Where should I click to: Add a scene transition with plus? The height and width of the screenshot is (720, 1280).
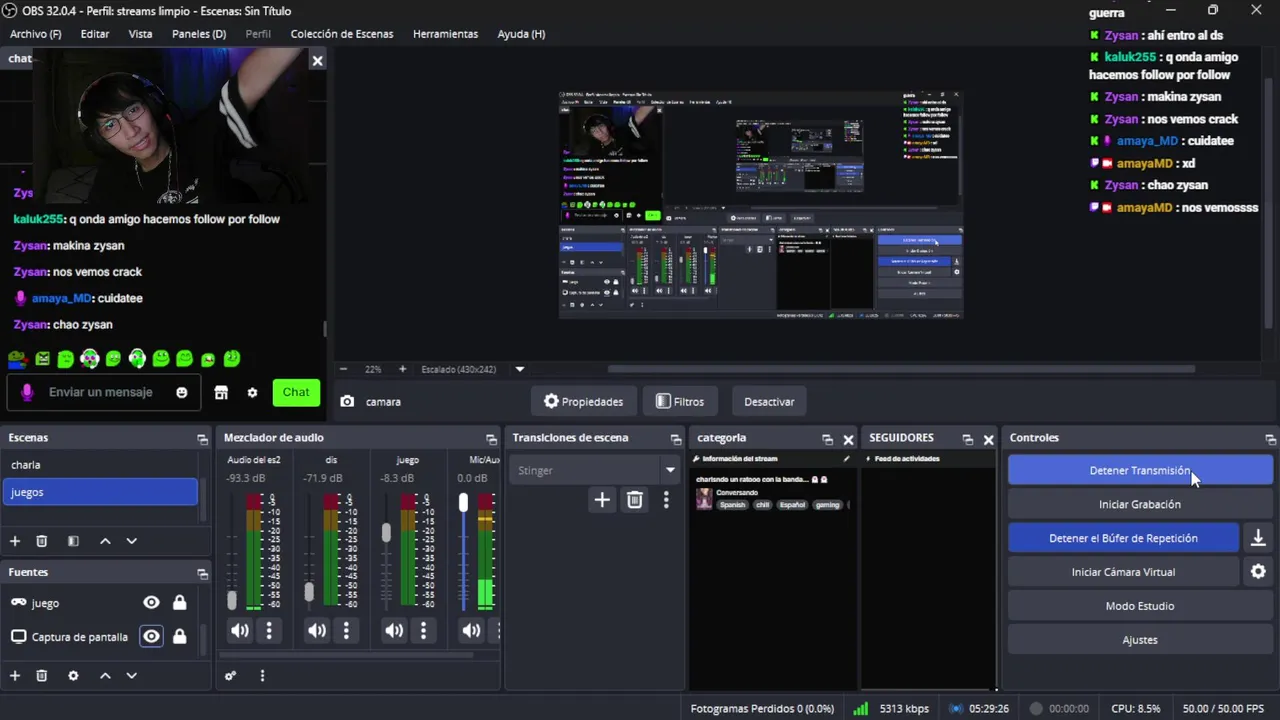(602, 500)
